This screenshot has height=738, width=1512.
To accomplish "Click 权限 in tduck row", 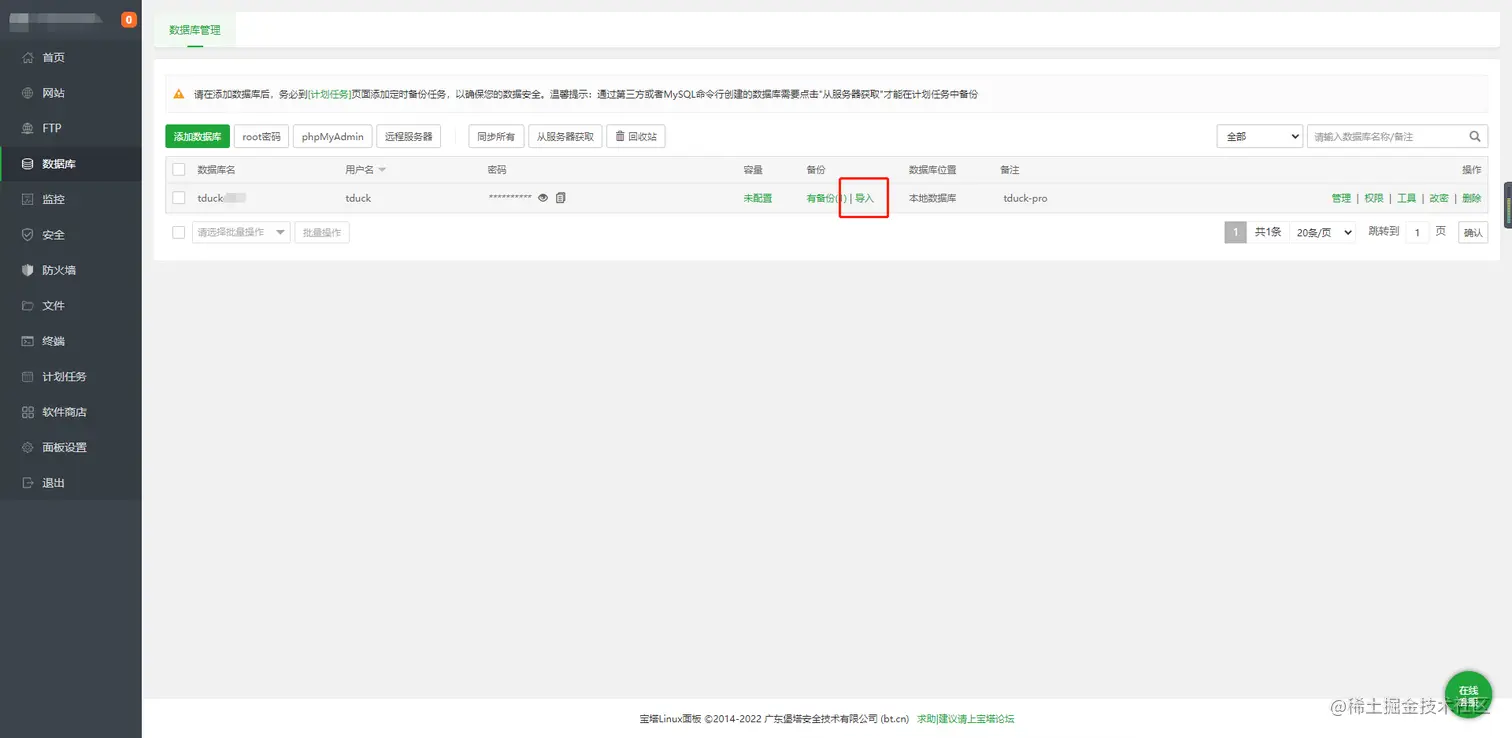I will pyautogui.click(x=1374, y=198).
